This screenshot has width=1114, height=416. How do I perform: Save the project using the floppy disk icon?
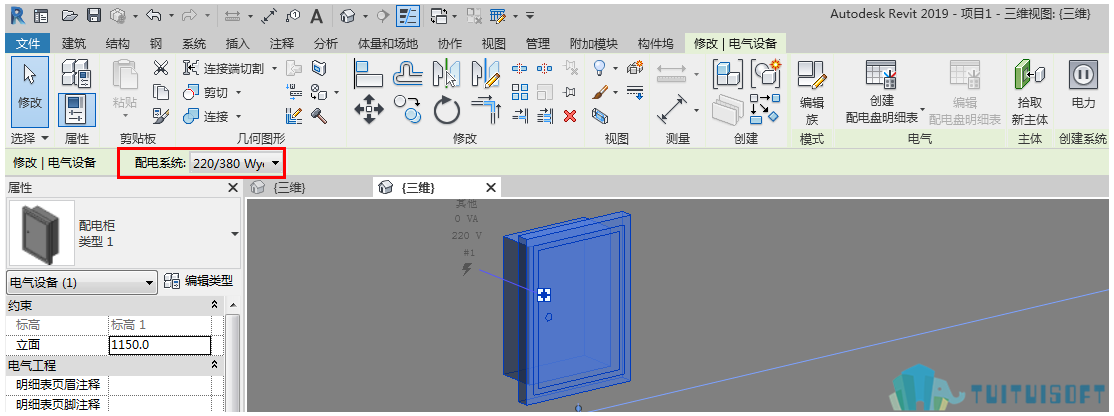point(93,15)
